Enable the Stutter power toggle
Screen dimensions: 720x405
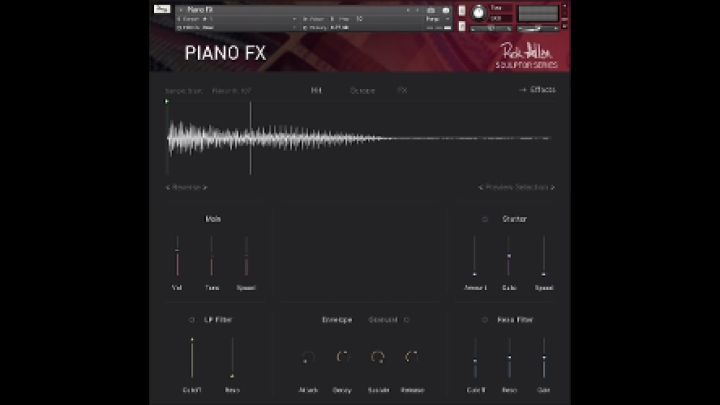click(484, 219)
